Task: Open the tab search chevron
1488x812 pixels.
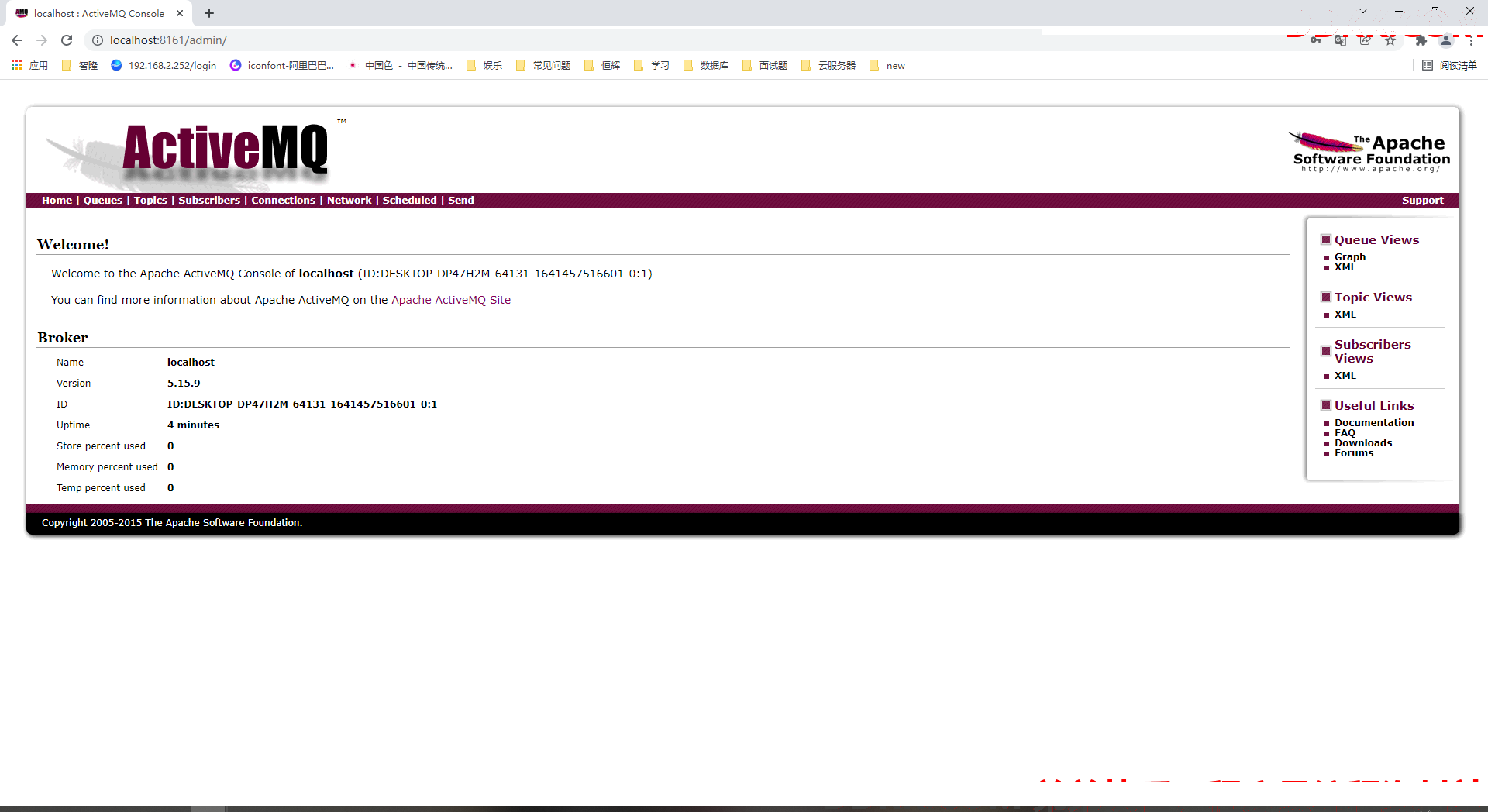Action: tap(1363, 11)
